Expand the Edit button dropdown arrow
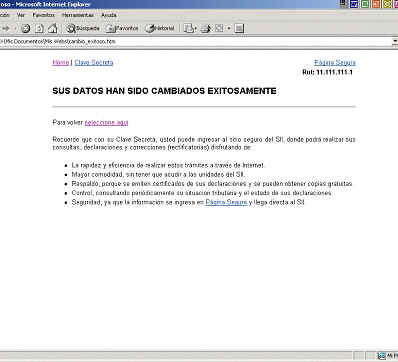Screen dimensions: 398x362 (229, 29)
